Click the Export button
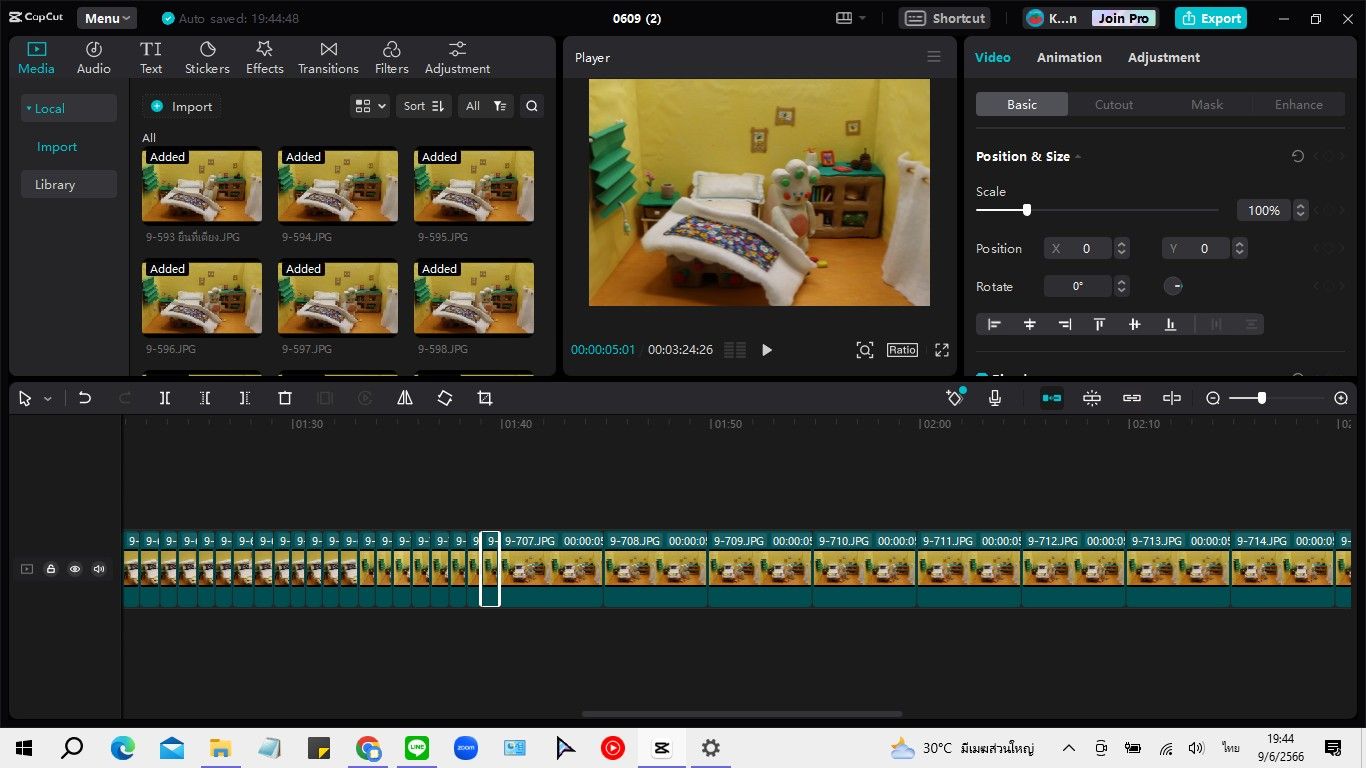The image size is (1366, 768). [1213, 18]
